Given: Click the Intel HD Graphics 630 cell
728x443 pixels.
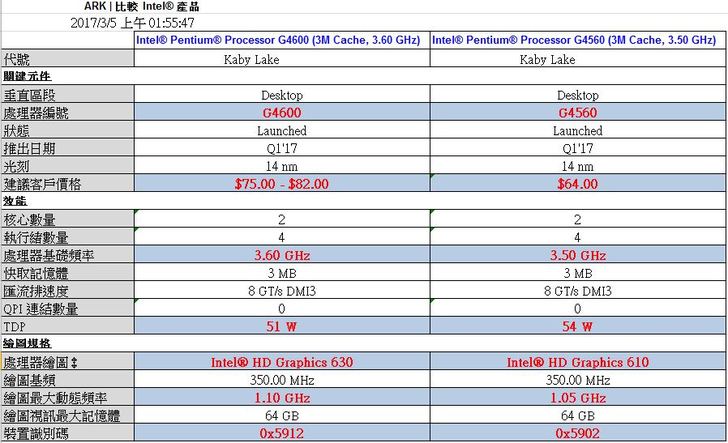Looking at the screenshot, I should pyautogui.click(x=282, y=362).
